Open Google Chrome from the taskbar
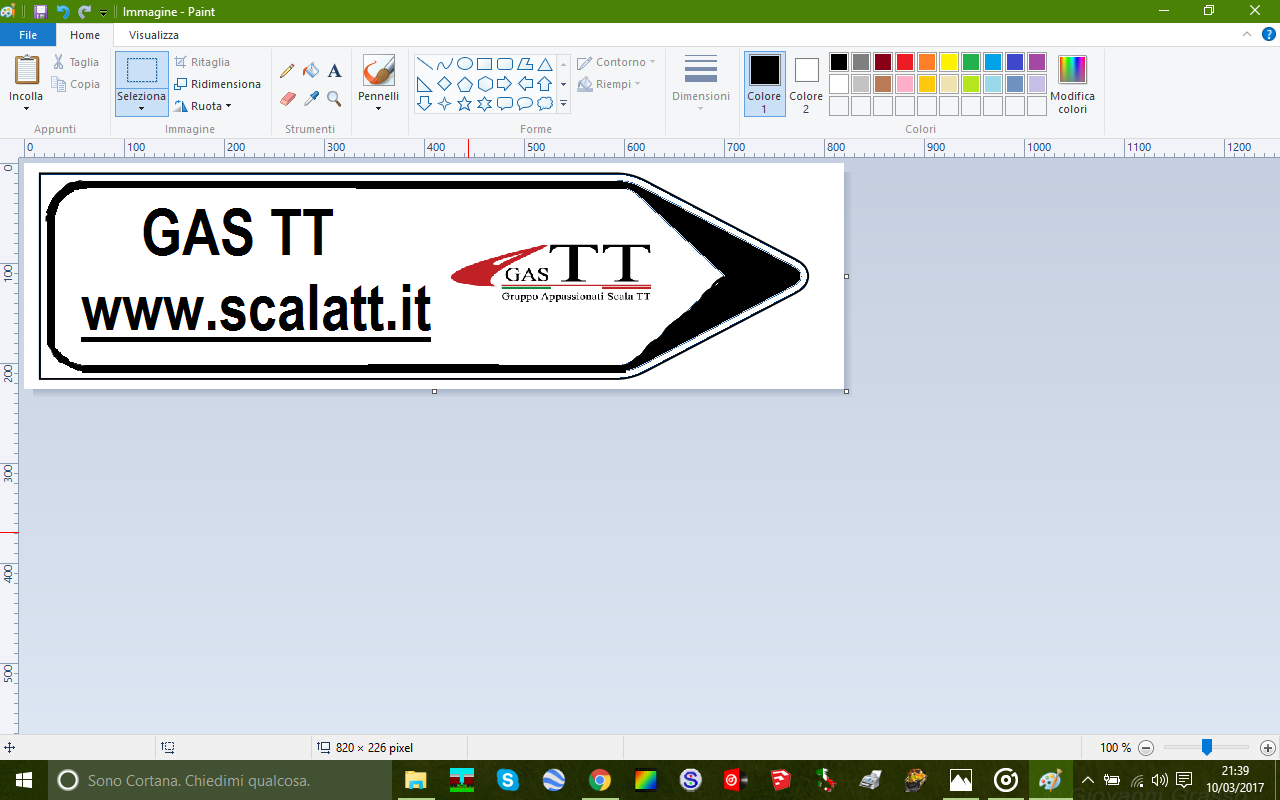The image size is (1280, 800). click(600, 780)
